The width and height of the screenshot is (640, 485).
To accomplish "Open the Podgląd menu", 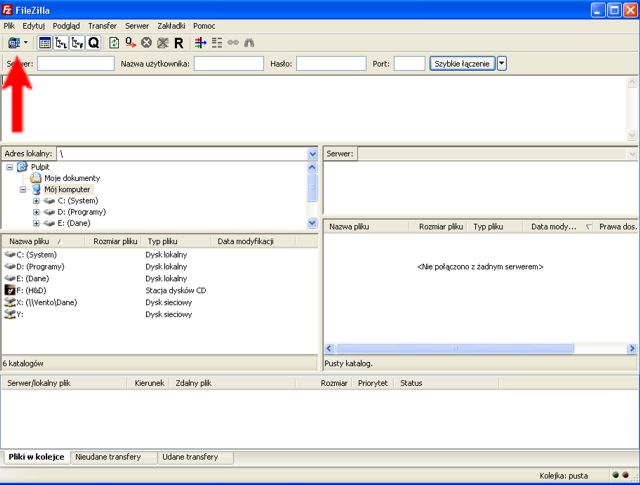I will click(x=66, y=26).
